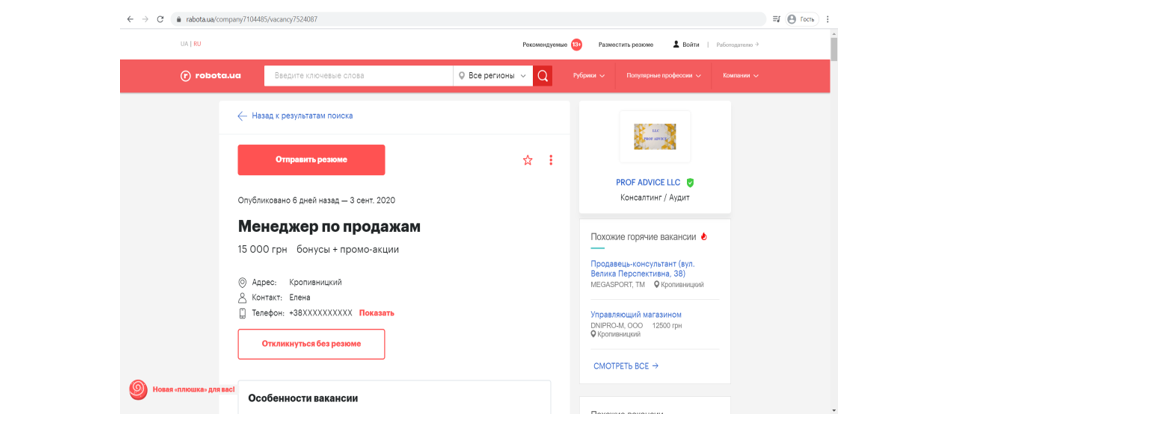Go back via Назад к результатам поиска
The image size is (1162, 438).
click(295, 116)
